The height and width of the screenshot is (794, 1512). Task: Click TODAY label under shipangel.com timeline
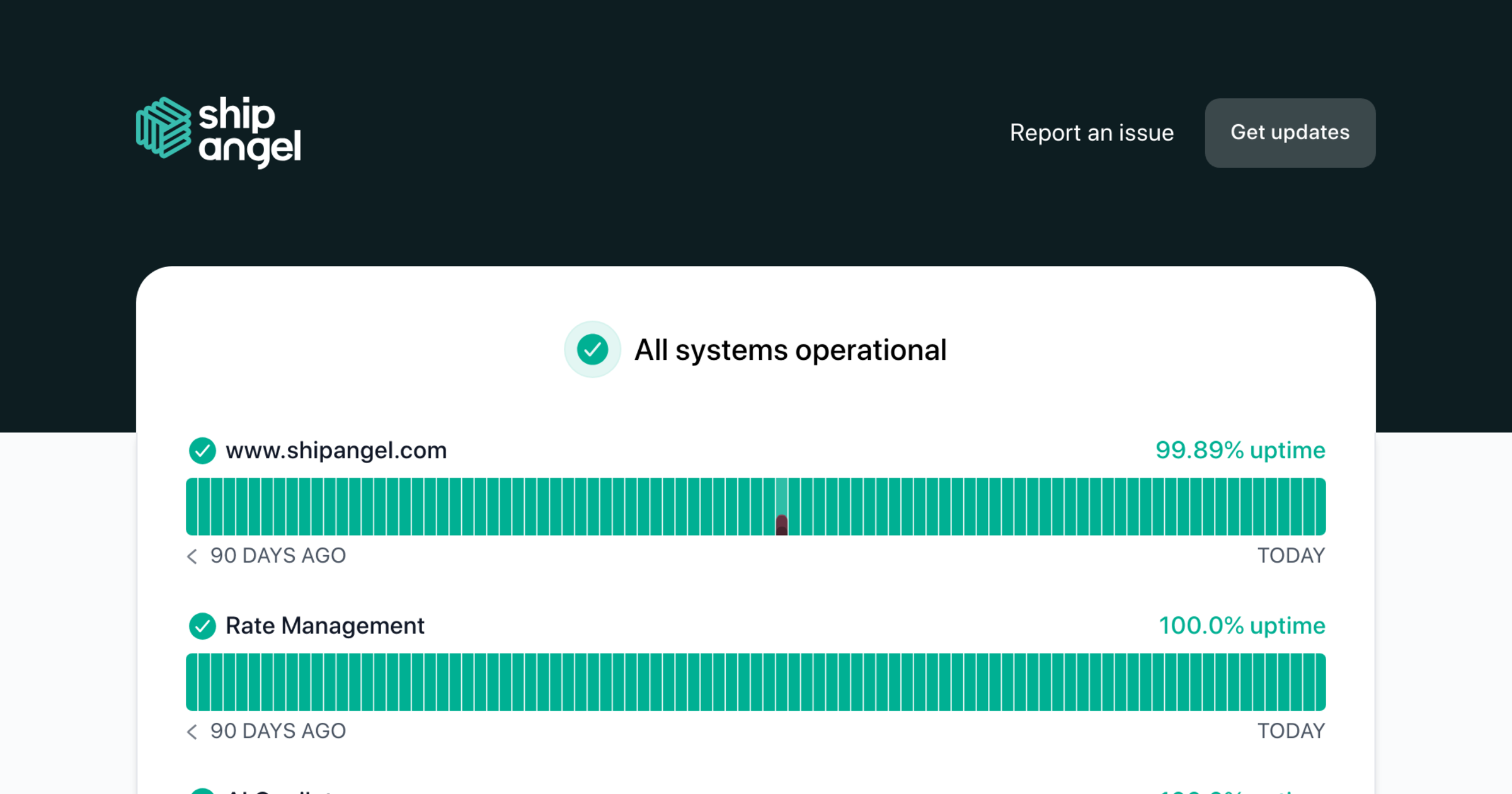pos(1291,556)
